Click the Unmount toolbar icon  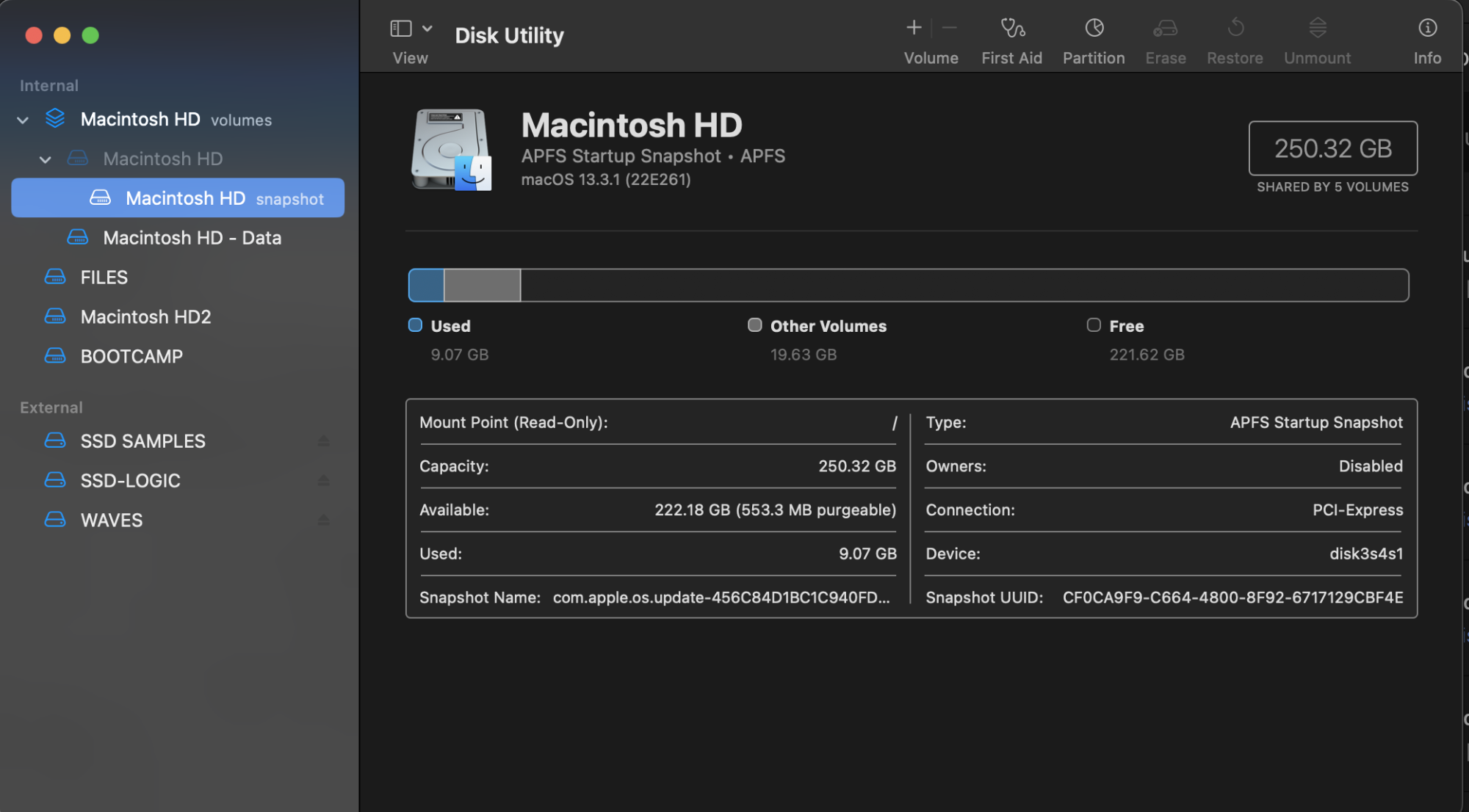tap(1317, 29)
